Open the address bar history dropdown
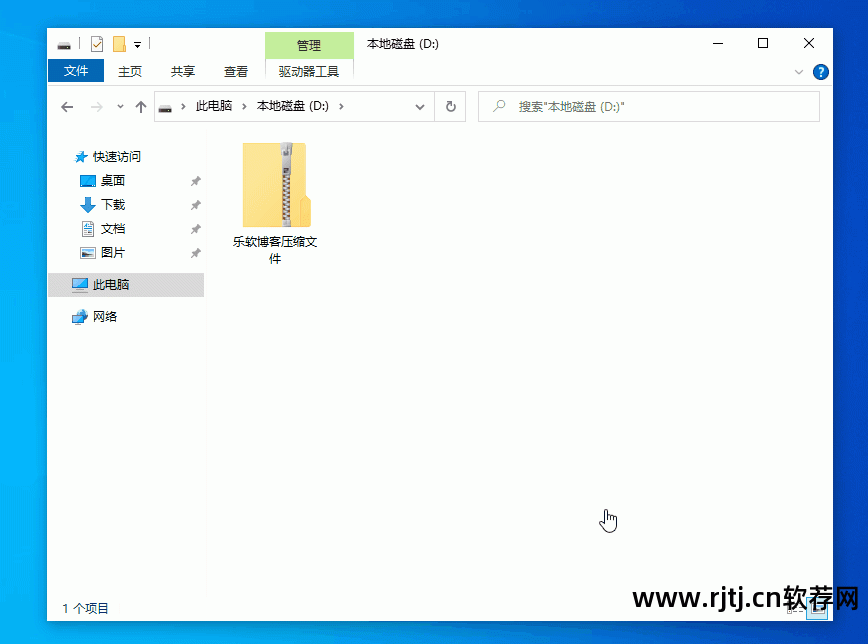 pos(420,106)
